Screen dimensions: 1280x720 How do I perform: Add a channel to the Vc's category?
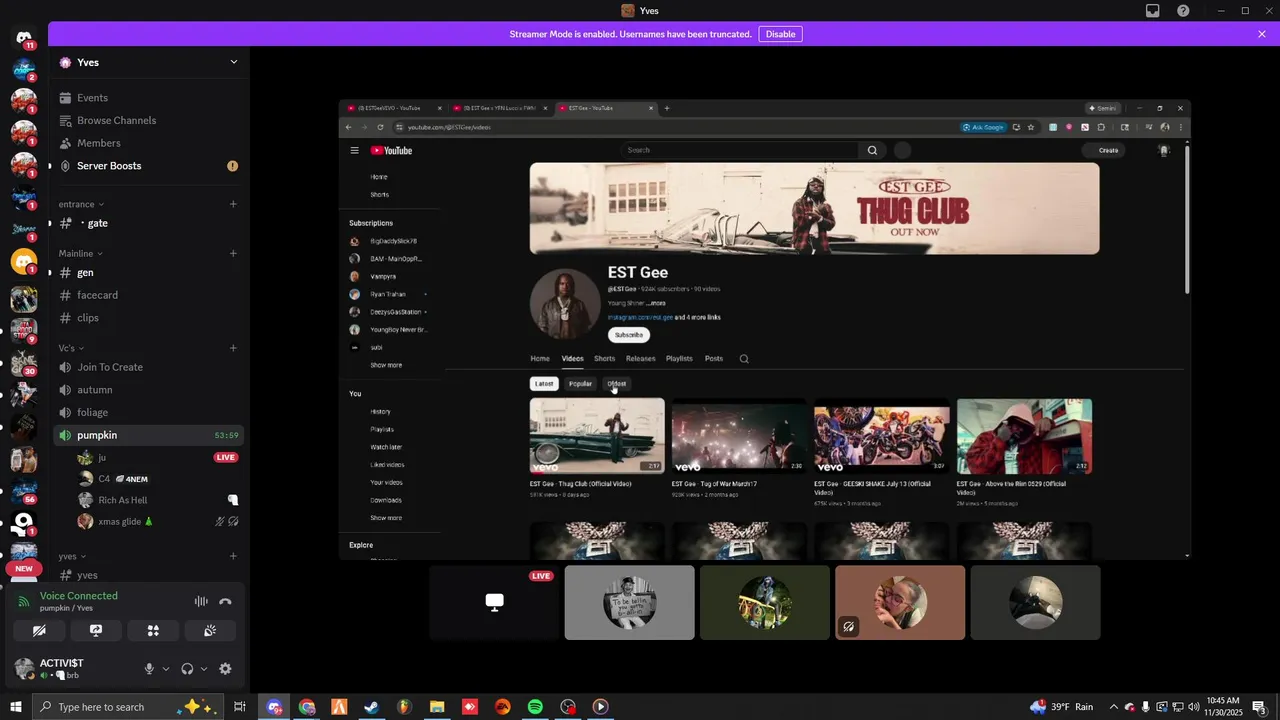click(x=233, y=348)
